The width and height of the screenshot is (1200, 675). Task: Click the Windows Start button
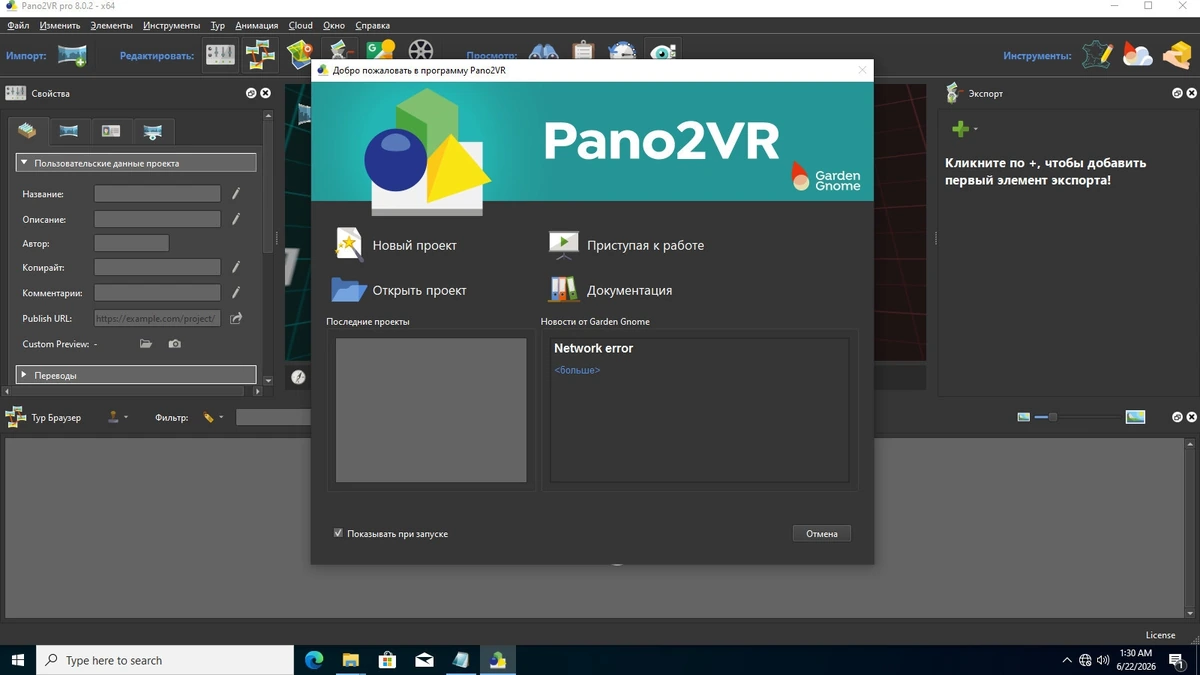17,660
